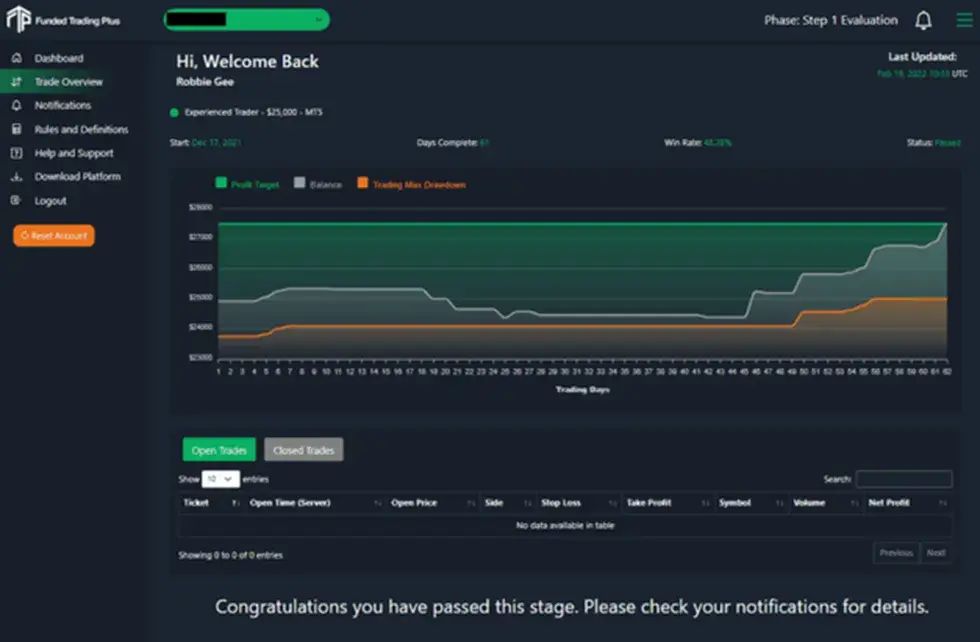Sort table by Open Time (Server) column

click(315, 503)
